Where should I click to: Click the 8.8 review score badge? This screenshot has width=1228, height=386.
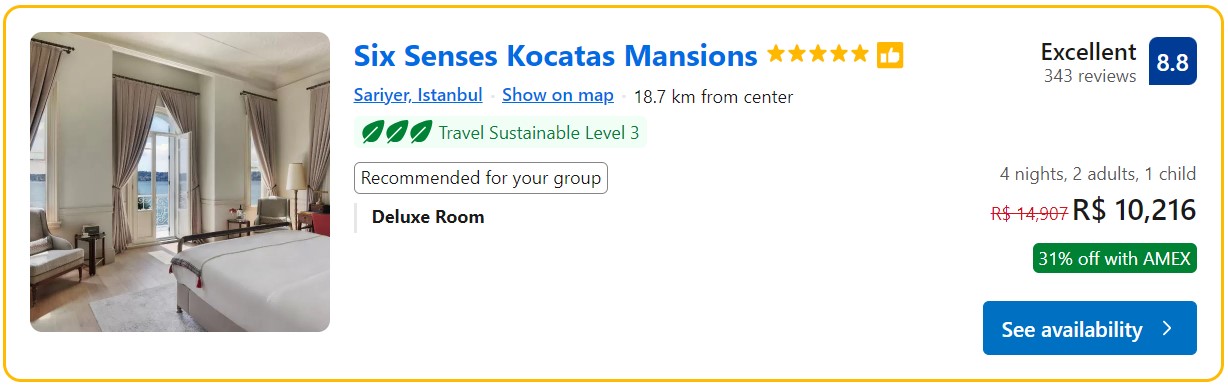pos(1173,62)
